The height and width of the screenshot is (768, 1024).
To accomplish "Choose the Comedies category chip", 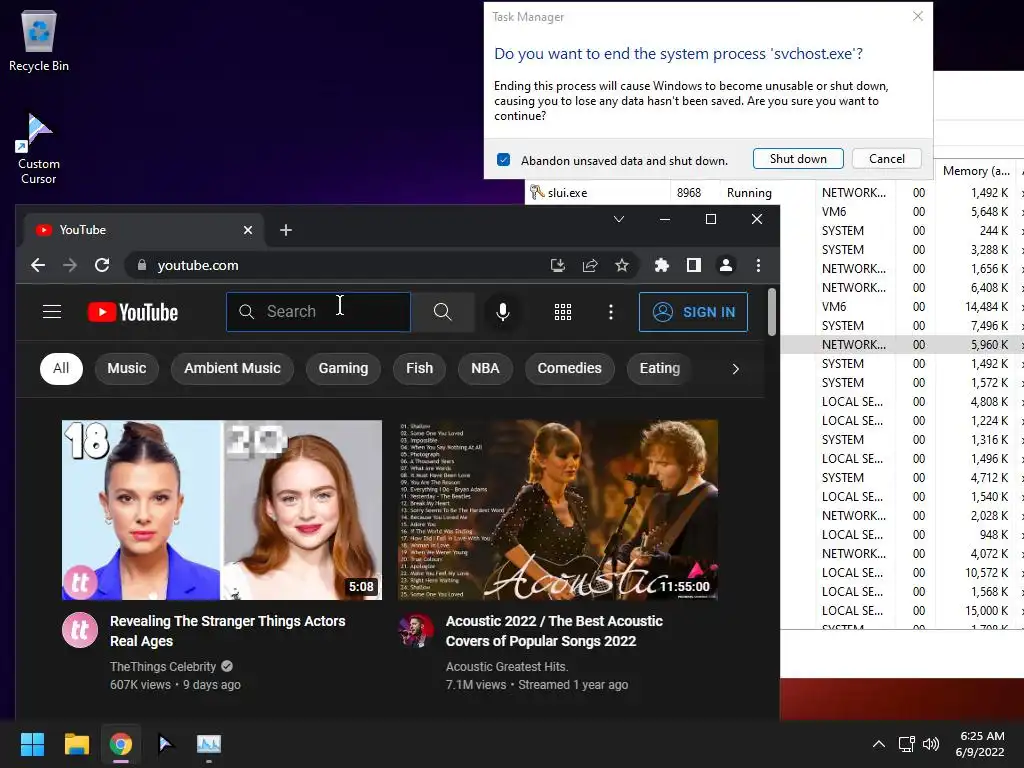I will tap(569, 368).
